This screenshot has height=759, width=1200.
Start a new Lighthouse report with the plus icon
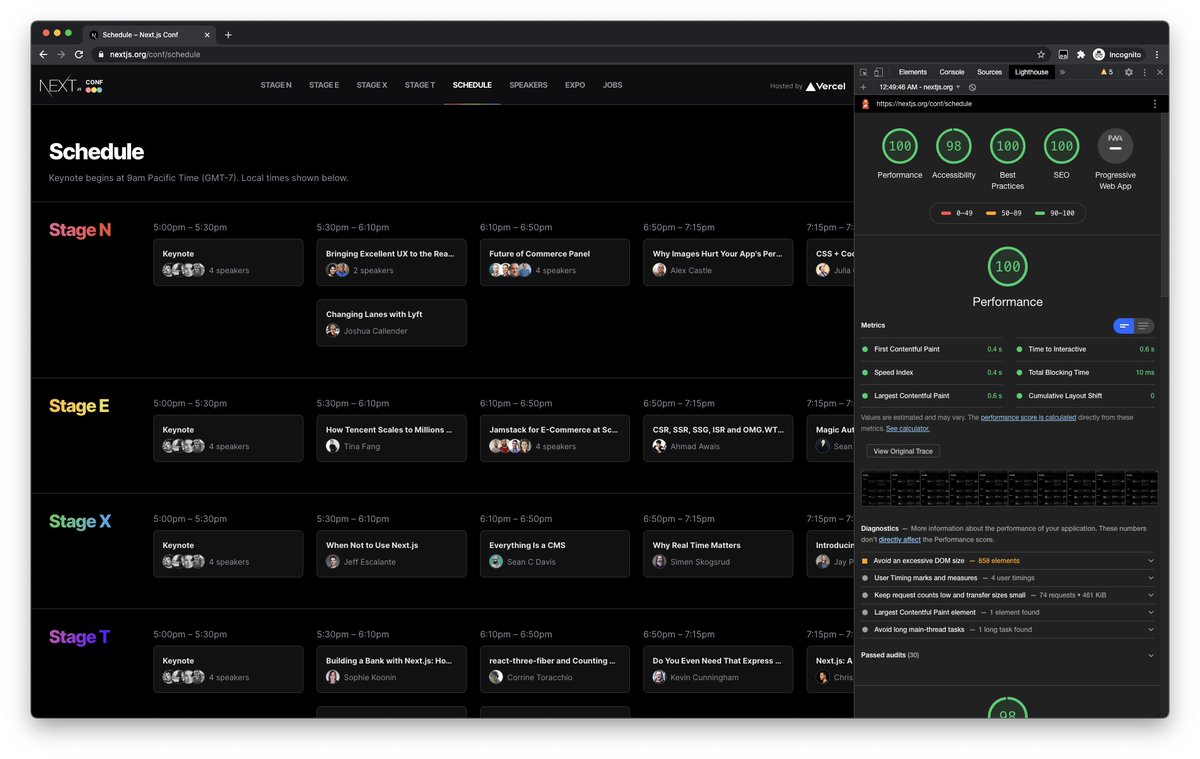pos(864,87)
